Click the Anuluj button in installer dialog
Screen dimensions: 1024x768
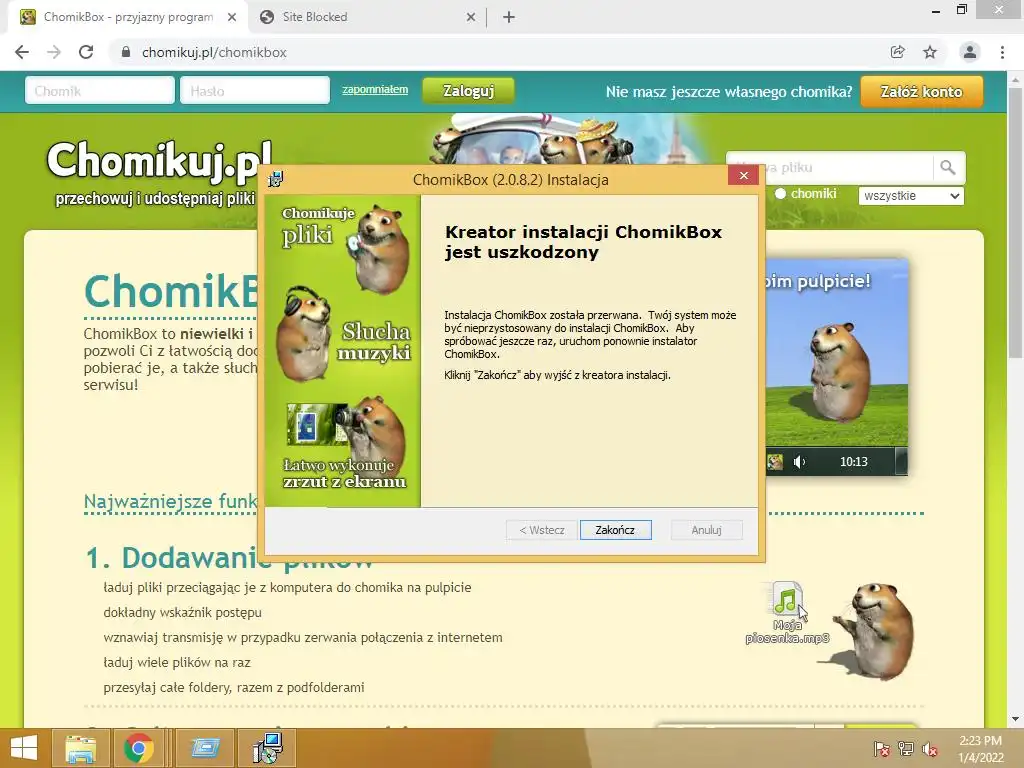(707, 530)
